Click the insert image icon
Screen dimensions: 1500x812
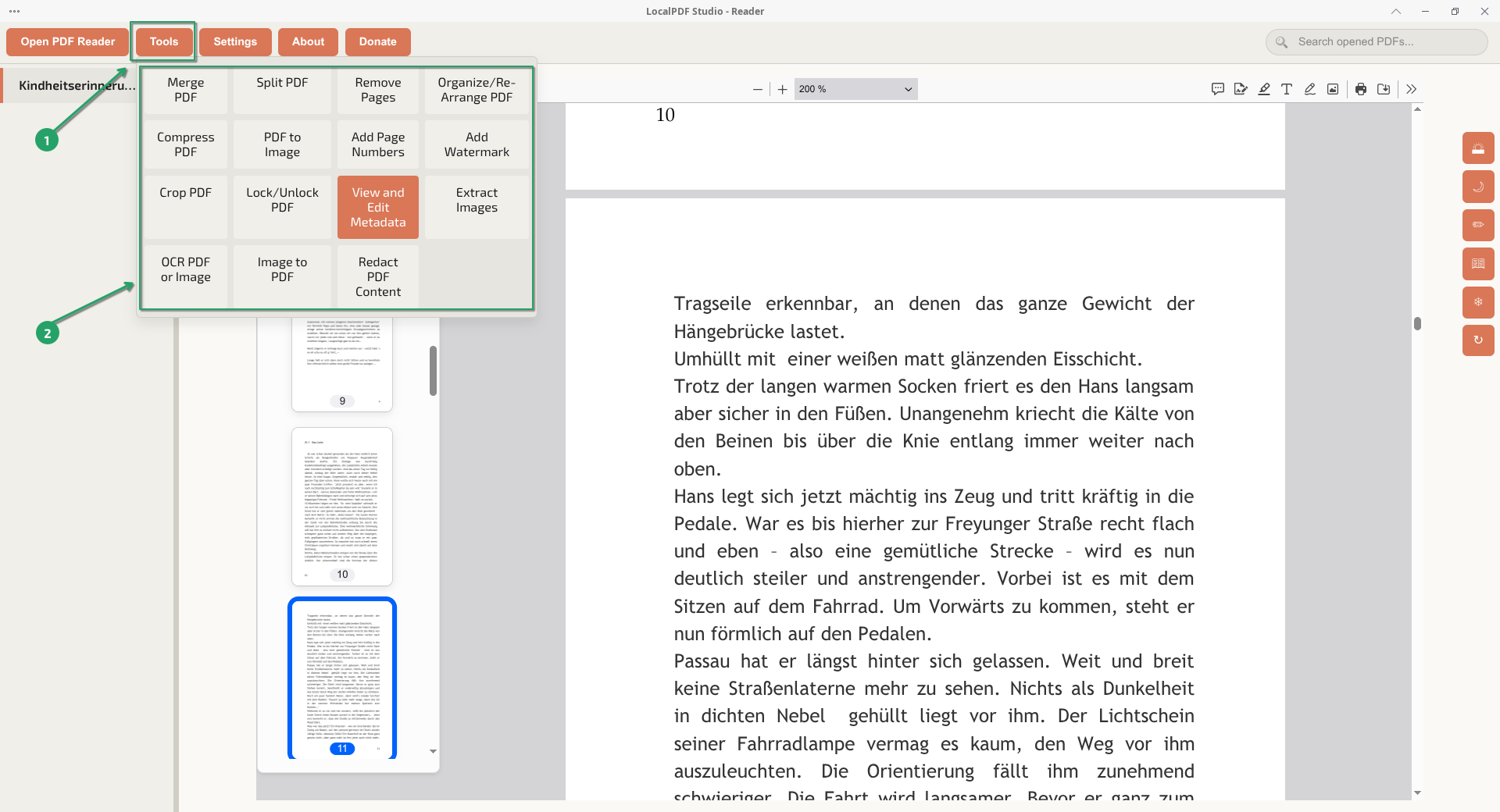pos(1333,89)
